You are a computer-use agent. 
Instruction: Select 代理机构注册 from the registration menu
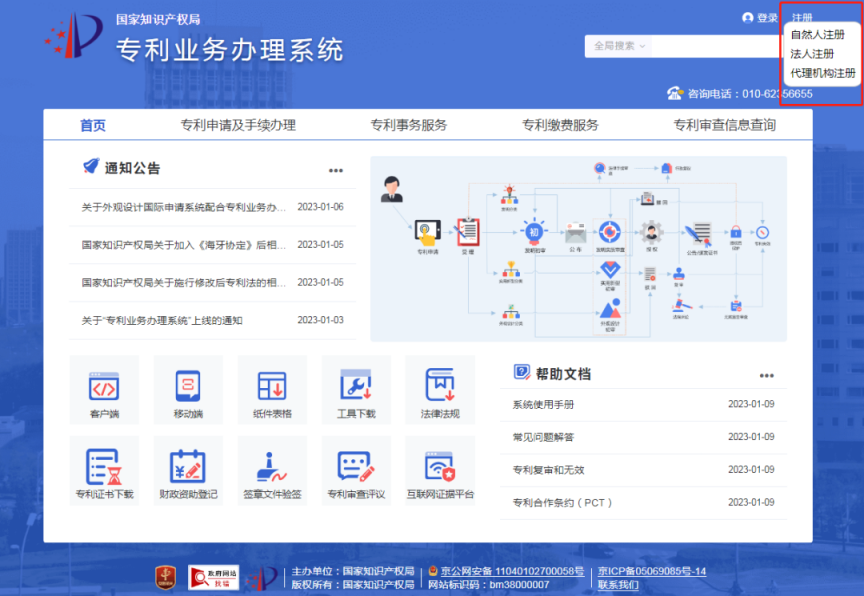tap(823, 73)
